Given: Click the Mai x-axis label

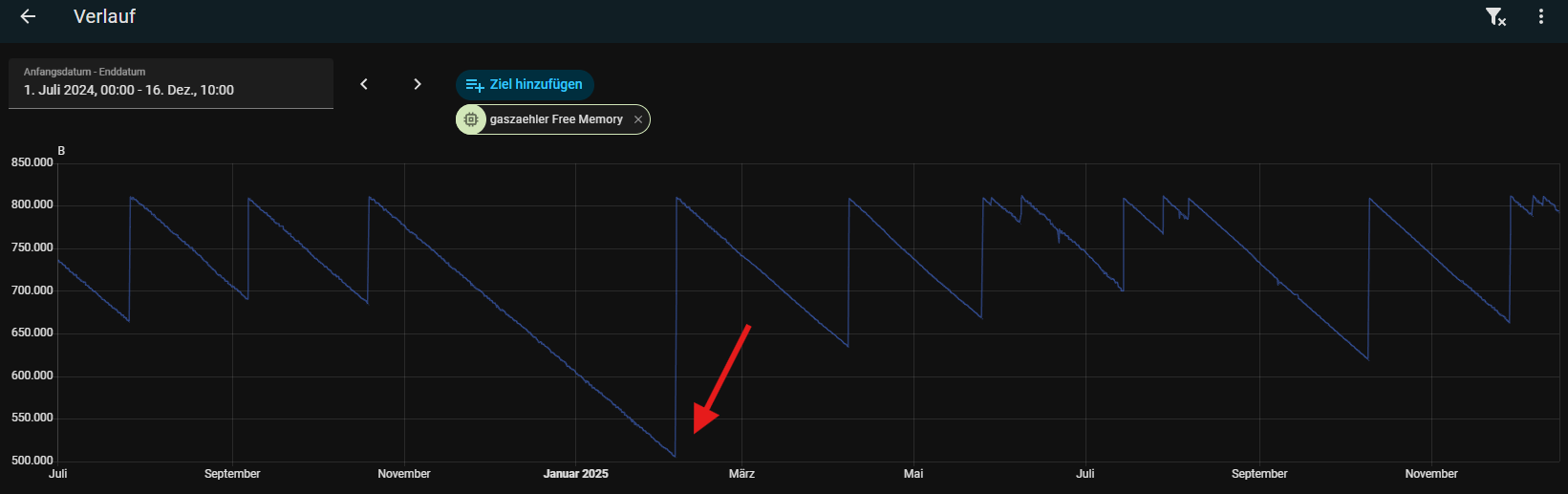Looking at the screenshot, I should tap(913, 474).
